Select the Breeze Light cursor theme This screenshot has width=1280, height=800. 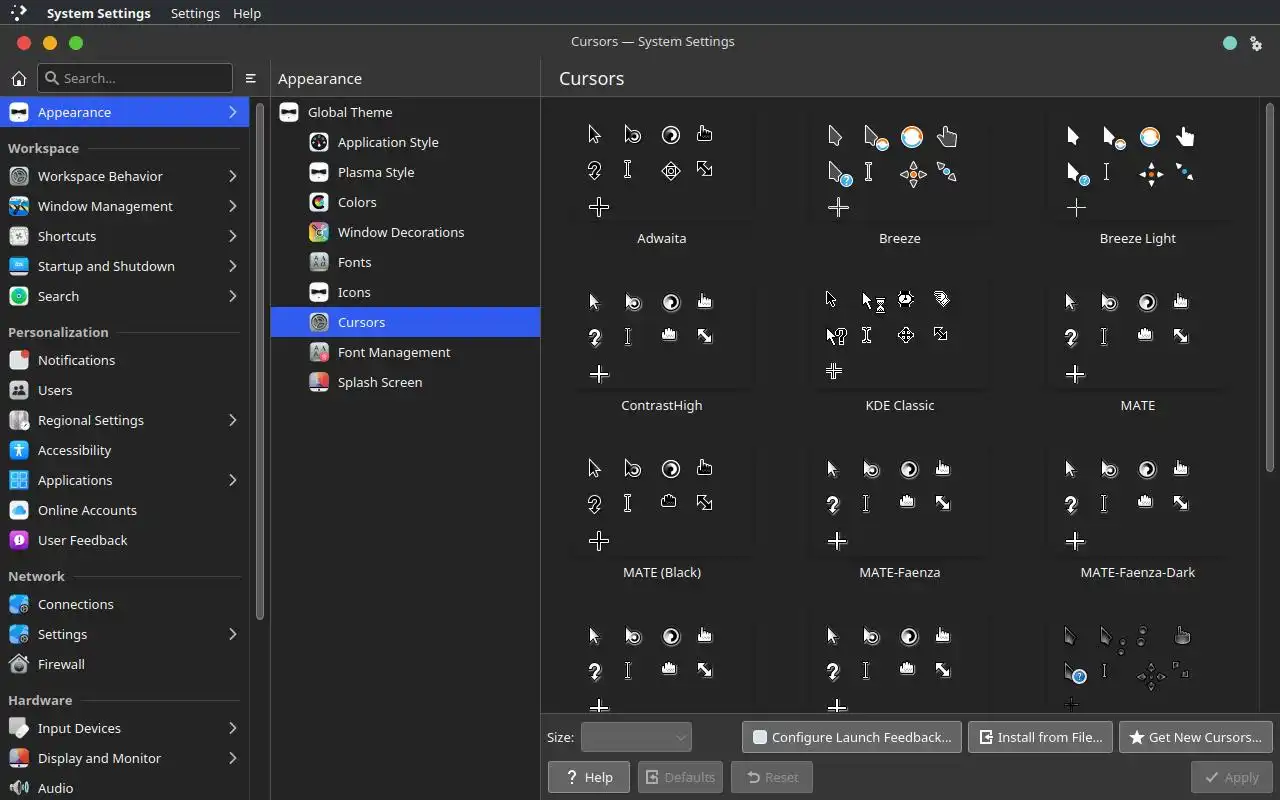pos(1137,181)
